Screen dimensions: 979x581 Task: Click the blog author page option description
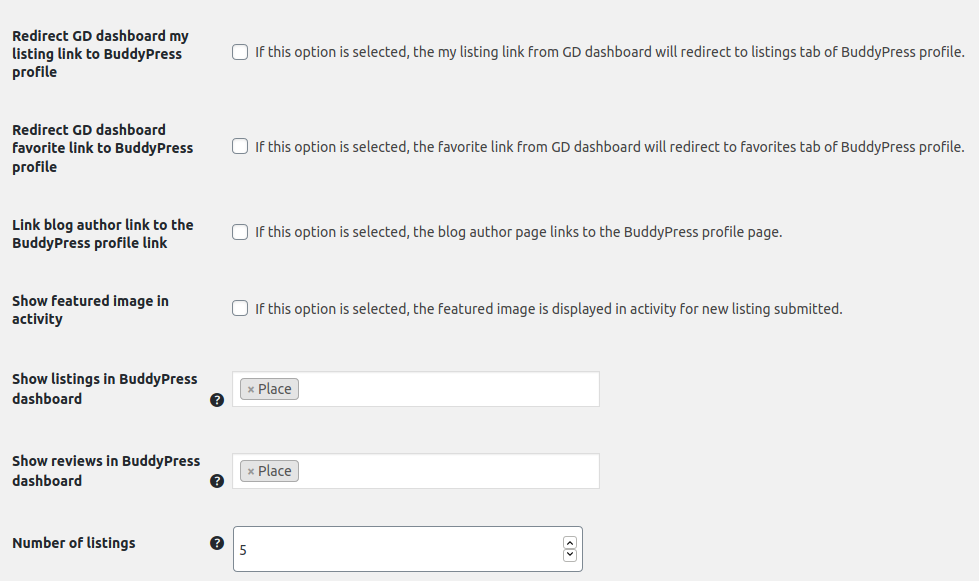[518, 233]
